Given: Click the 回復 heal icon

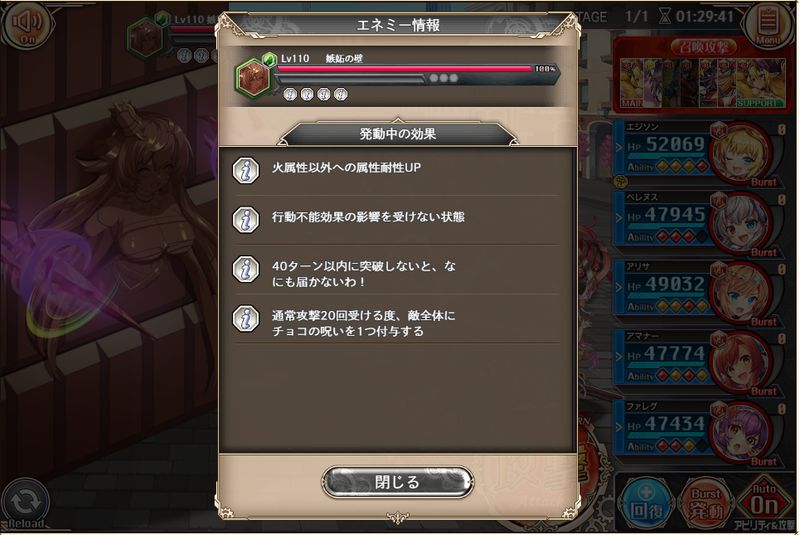Looking at the screenshot, I should [x=646, y=504].
